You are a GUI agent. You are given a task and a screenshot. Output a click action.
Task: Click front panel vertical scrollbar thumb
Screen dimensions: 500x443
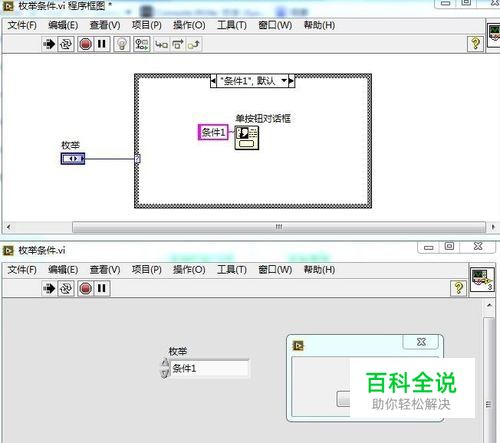click(489, 380)
